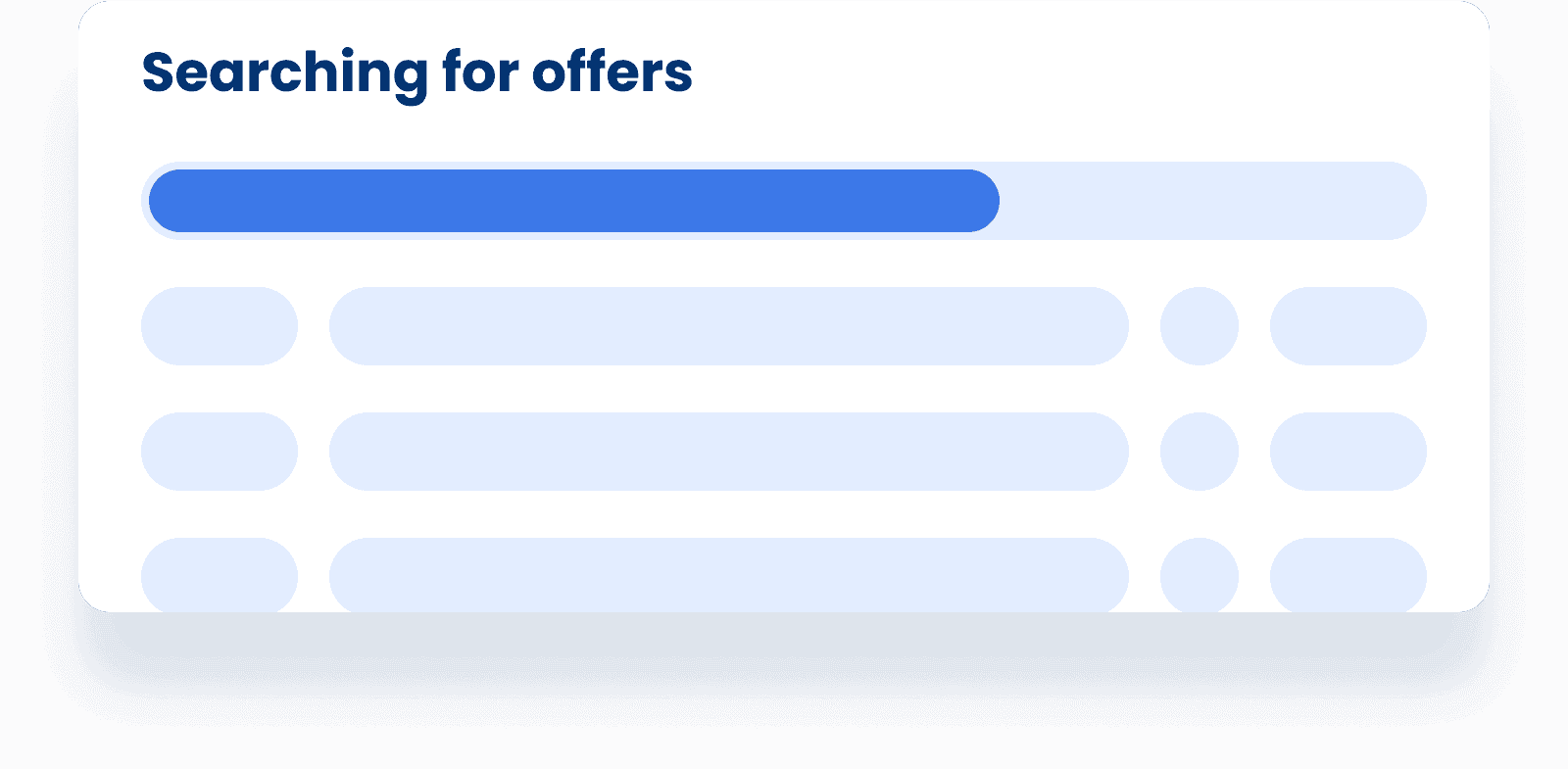This screenshot has height=769, width=1568.
Task: Select first row's small left placeholder pill
Action: coord(220,326)
